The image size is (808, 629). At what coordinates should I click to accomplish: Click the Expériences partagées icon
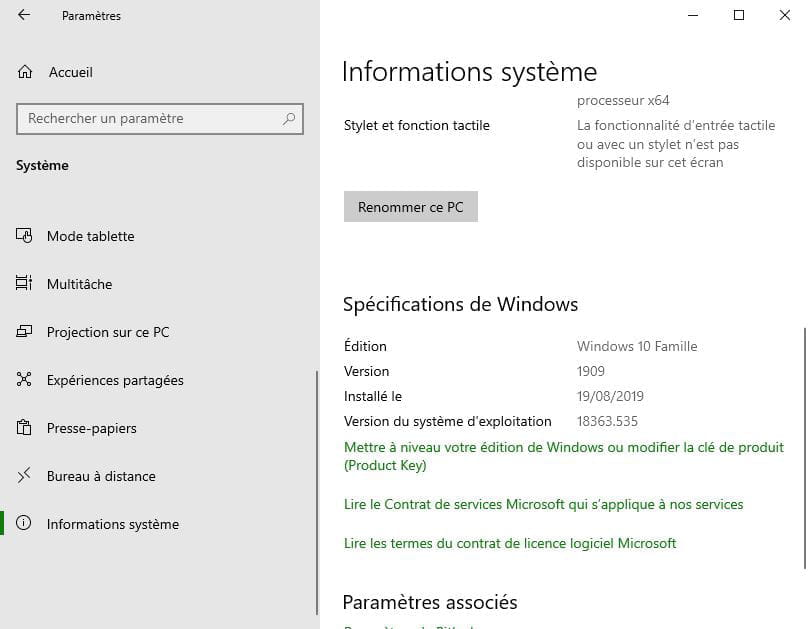24,380
